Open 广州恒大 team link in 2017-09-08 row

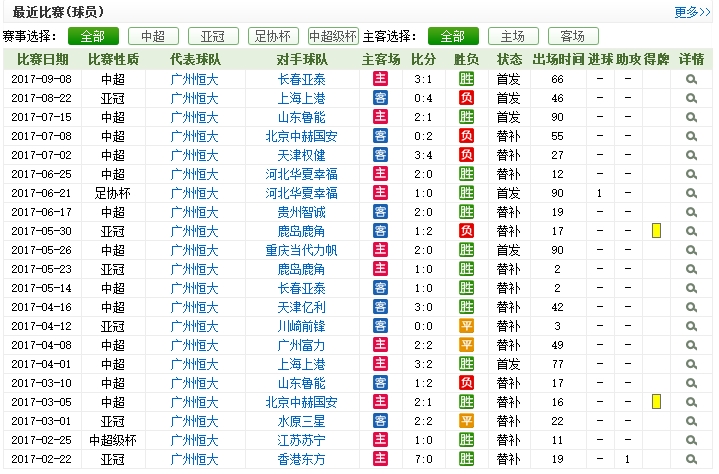coord(194,79)
